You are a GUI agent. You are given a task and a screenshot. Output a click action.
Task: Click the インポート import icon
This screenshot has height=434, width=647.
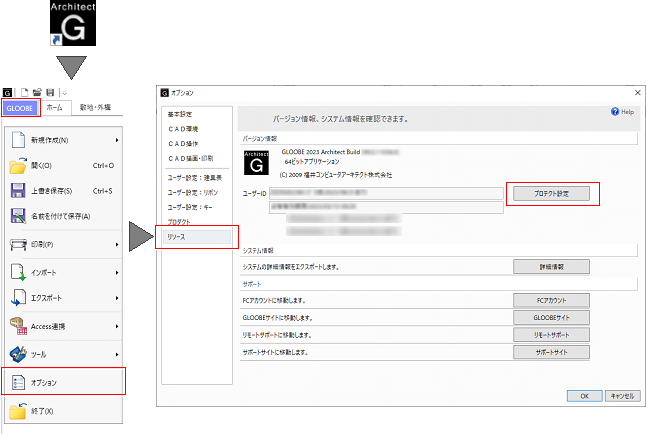(x=18, y=273)
